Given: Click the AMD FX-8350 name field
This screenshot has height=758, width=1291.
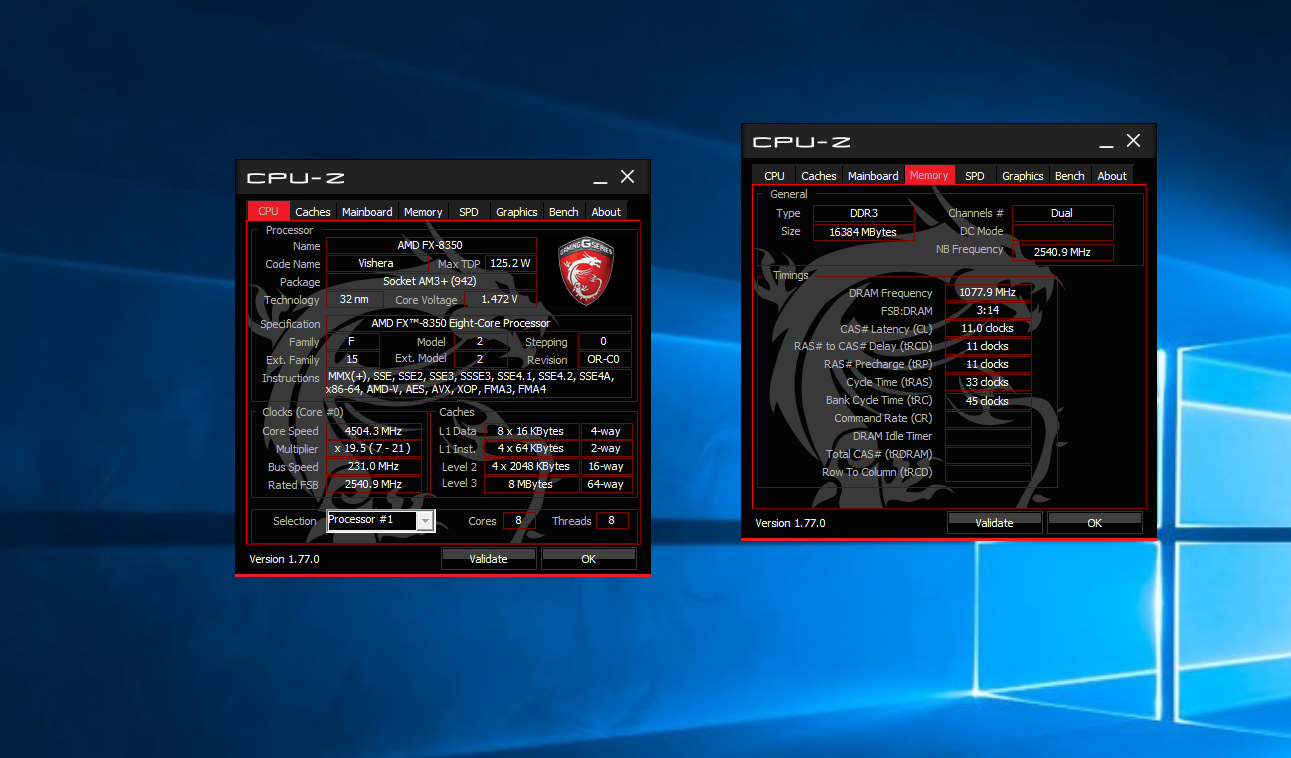Looking at the screenshot, I should click(x=430, y=246).
